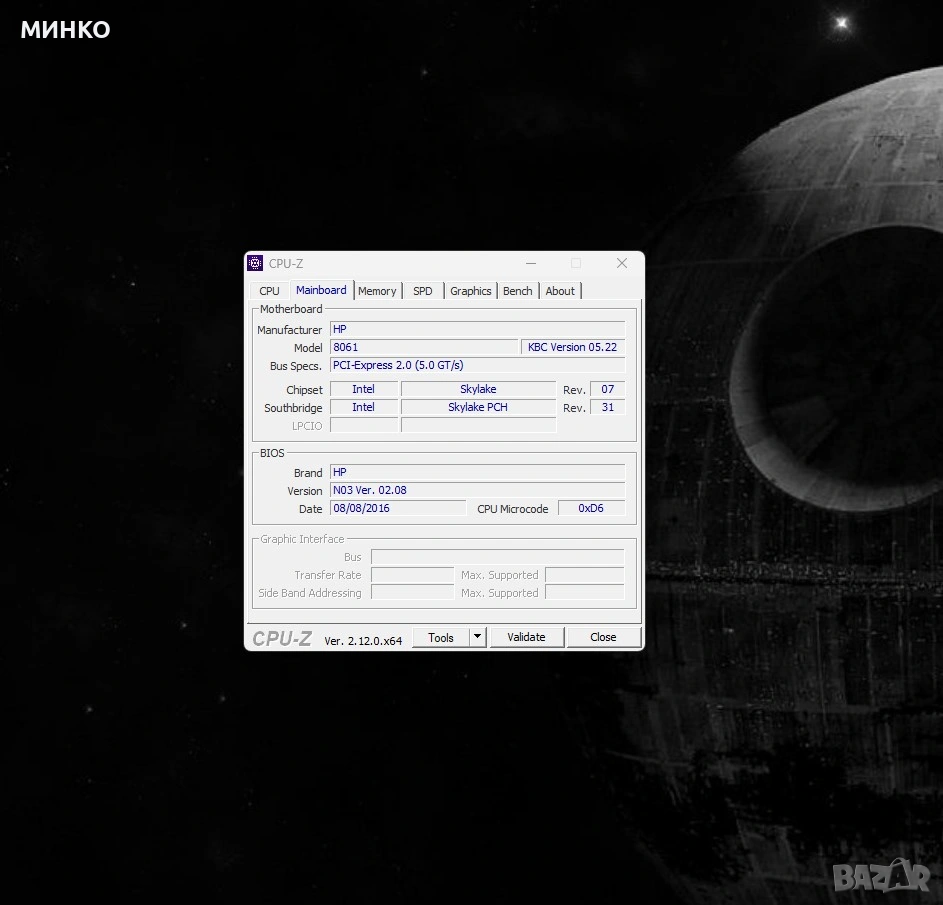Image resolution: width=943 pixels, height=905 pixels.
Task: Select the Mainboard tab
Action: [321, 290]
